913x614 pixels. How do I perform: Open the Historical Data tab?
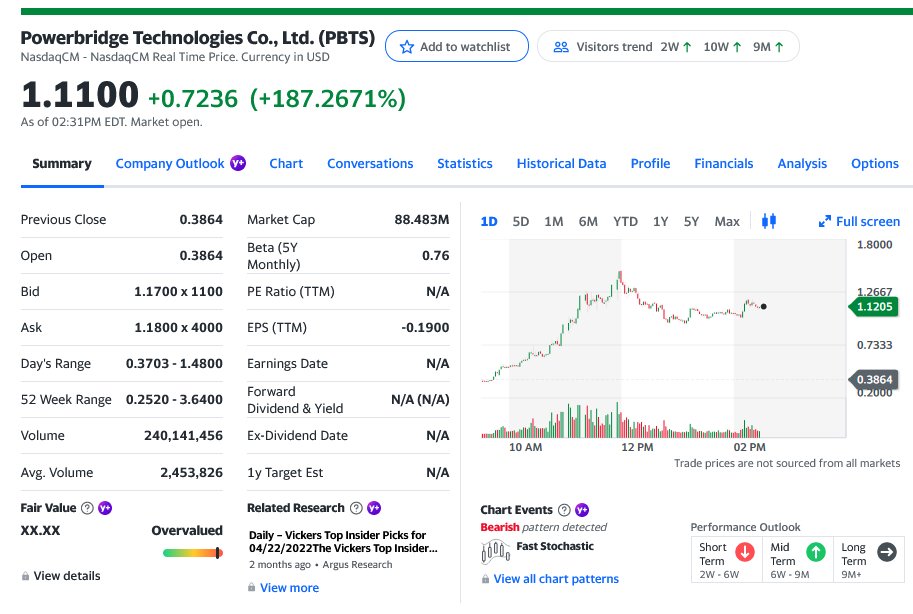coord(561,164)
